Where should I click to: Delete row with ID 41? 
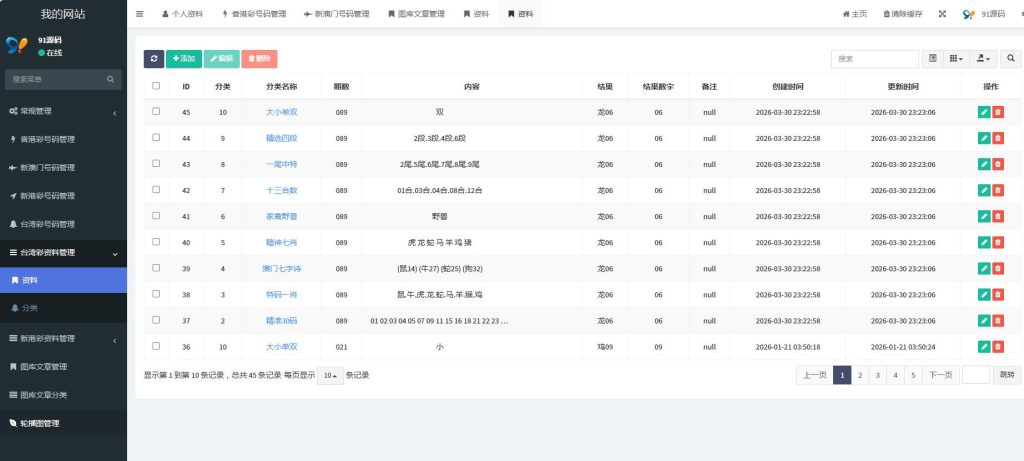click(998, 216)
